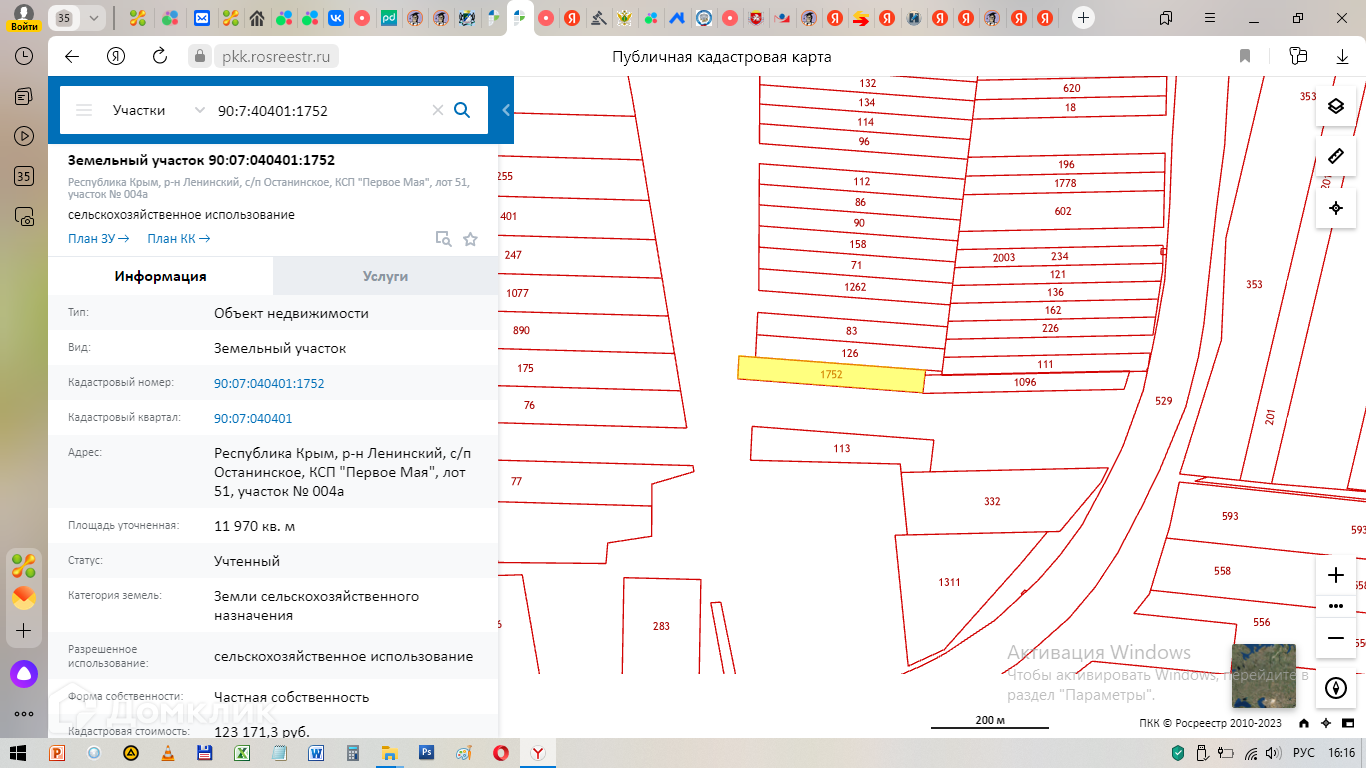Viewport: 1366px width, 768px height.
Task: Switch to the Услуги tab
Action: pos(385,276)
